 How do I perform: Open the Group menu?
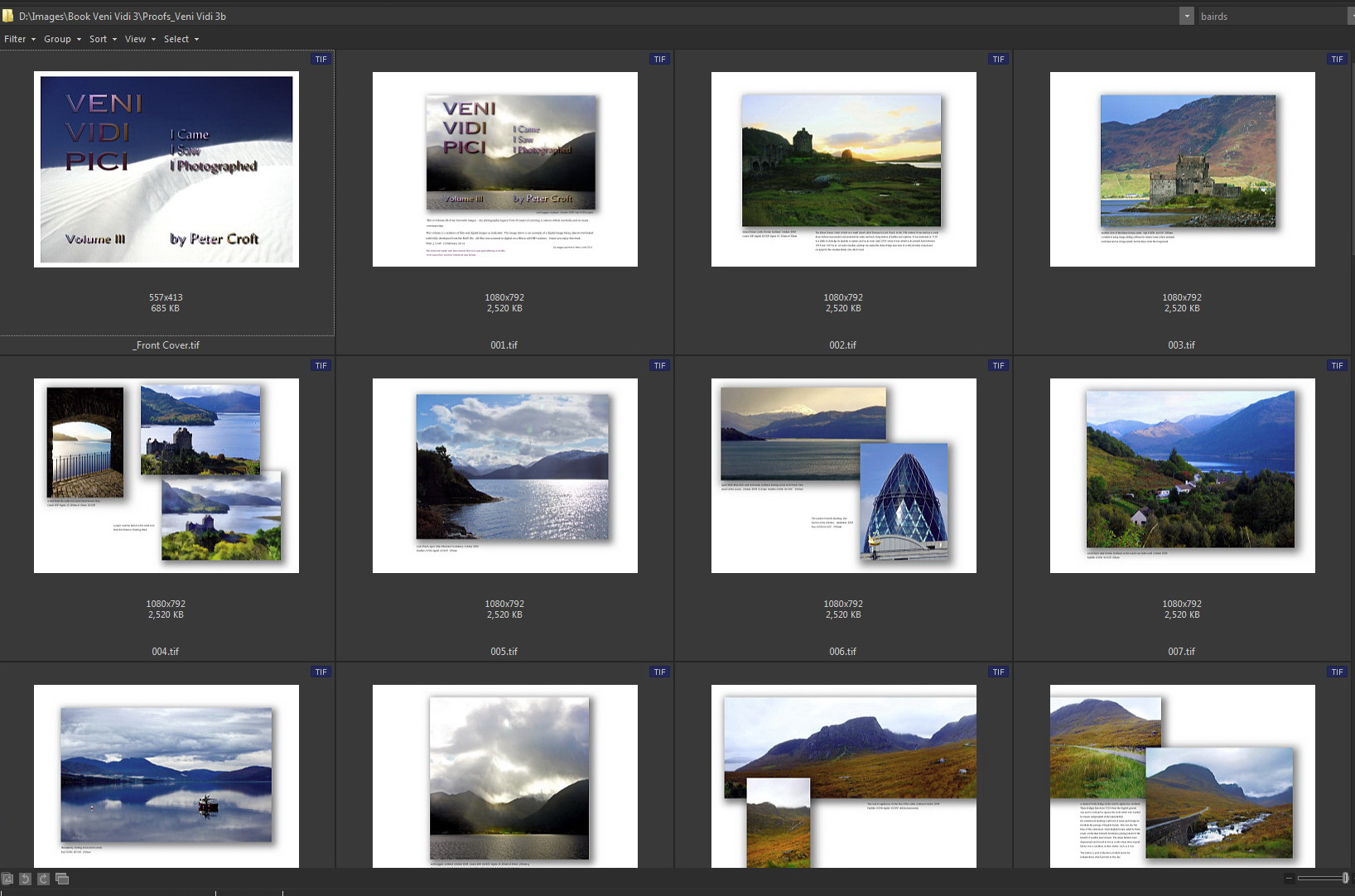pyautogui.click(x=62, y=39)
